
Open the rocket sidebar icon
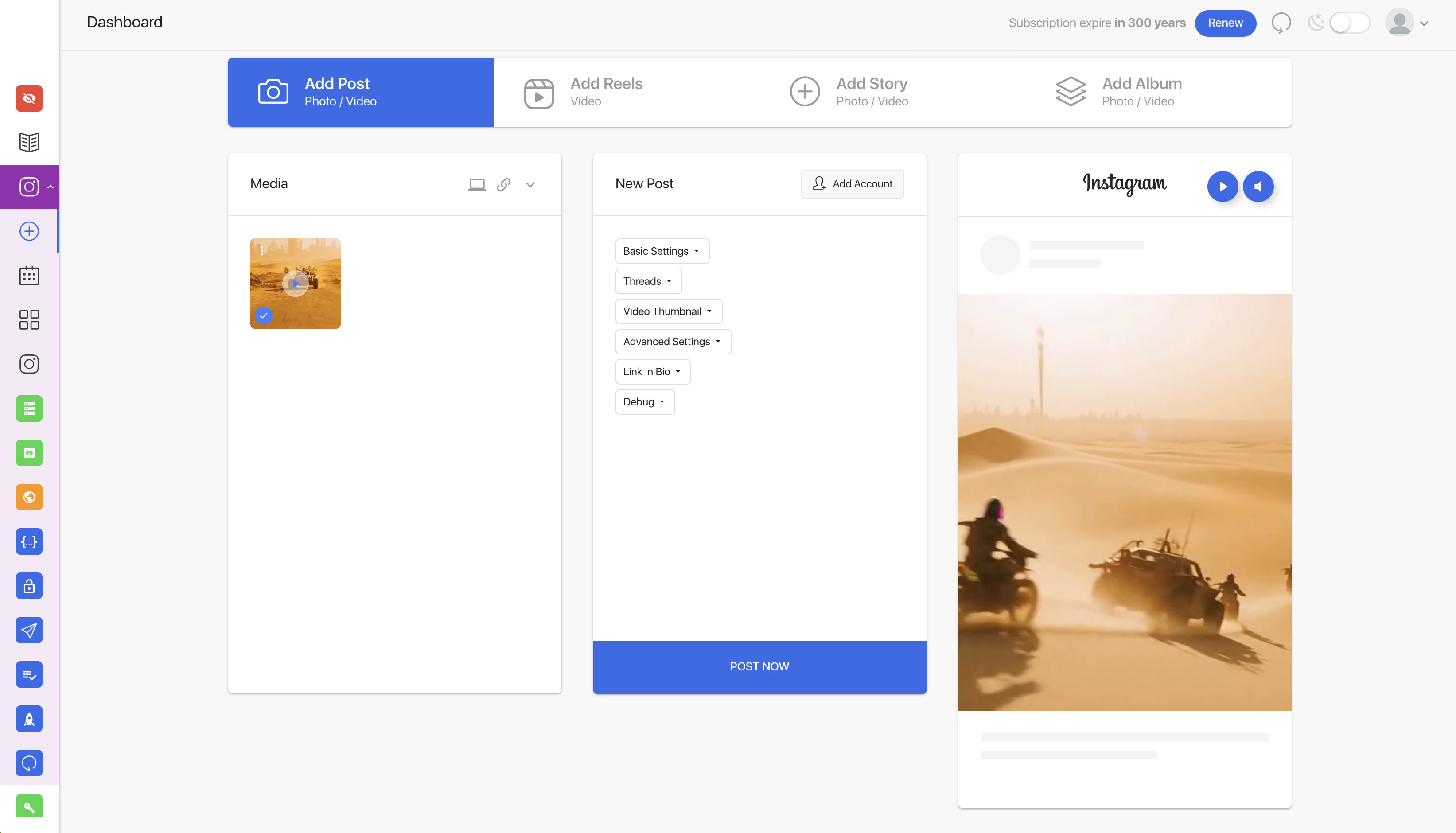pos(29,719)
